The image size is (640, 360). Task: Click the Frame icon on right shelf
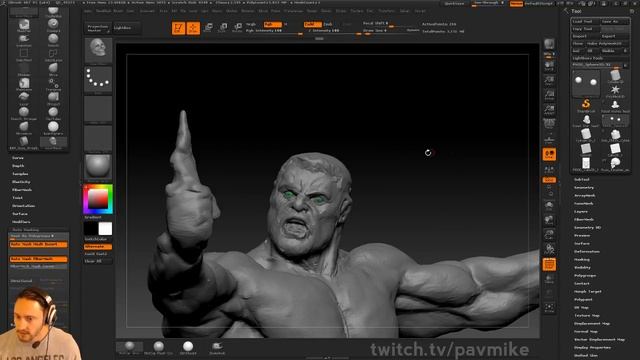pos(549,205)
